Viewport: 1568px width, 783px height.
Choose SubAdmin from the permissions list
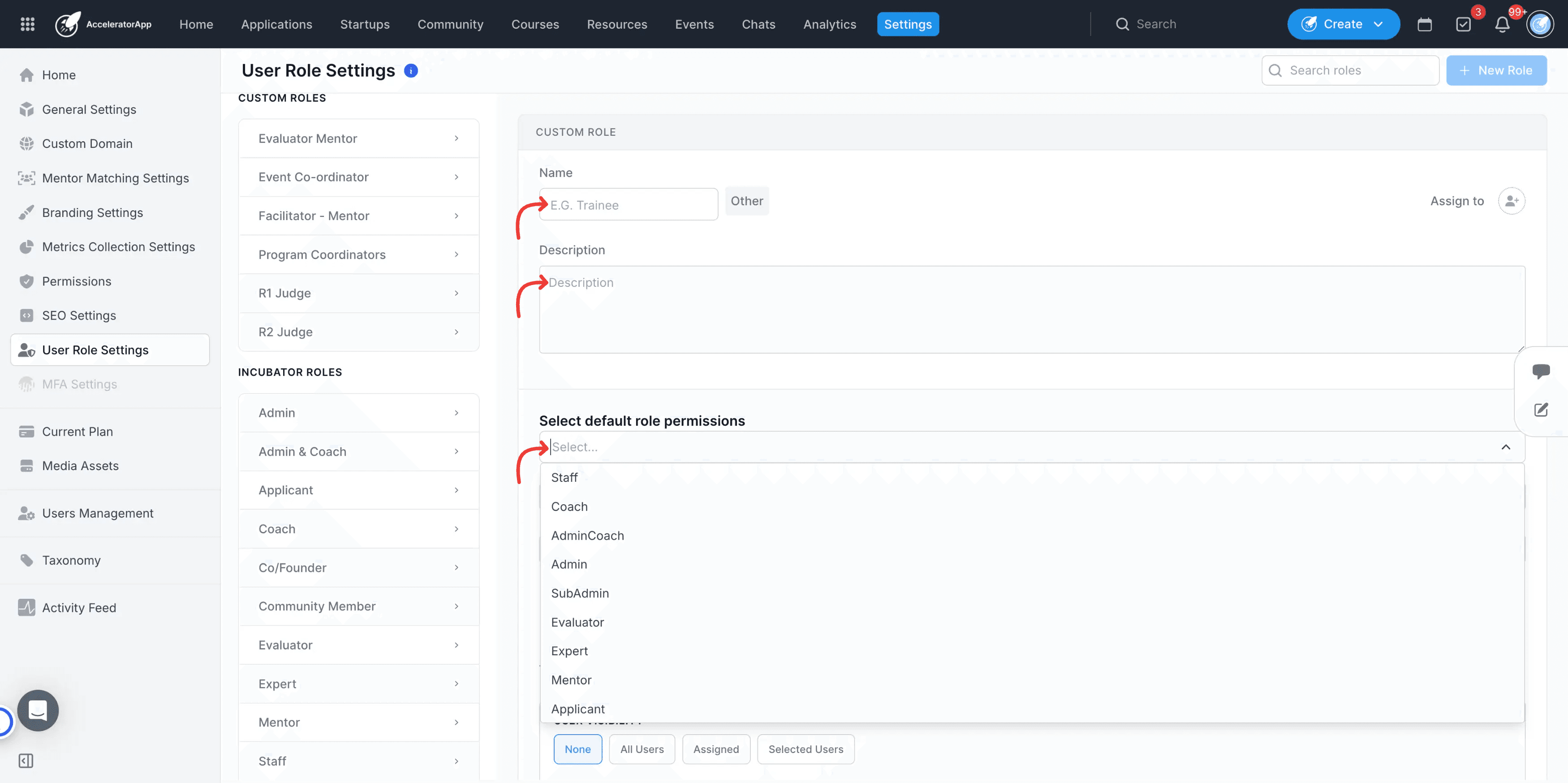579,593
